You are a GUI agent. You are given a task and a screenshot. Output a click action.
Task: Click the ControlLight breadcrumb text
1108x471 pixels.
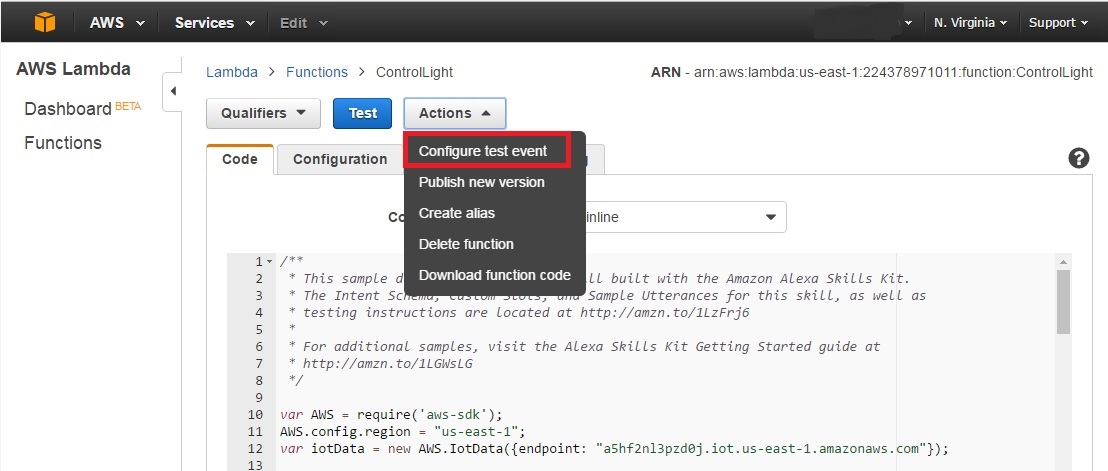click(414, 72)
